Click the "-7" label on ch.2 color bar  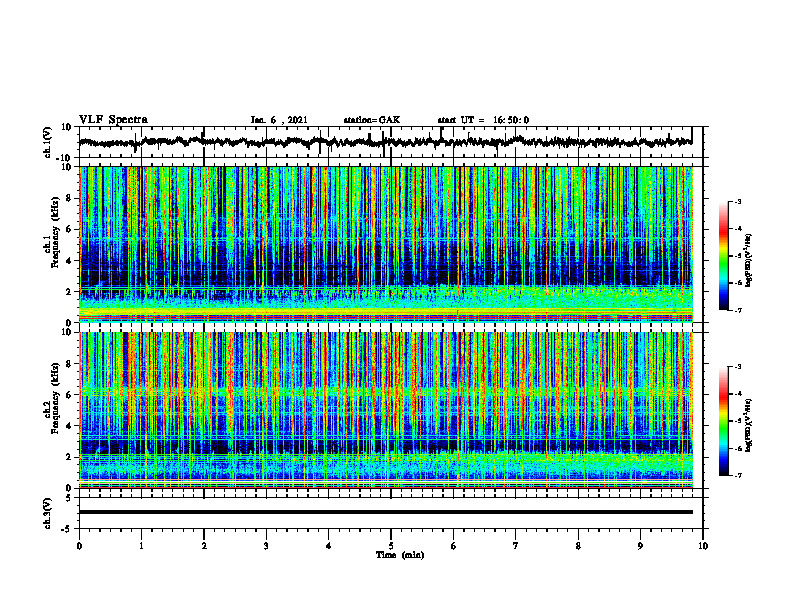point(738,475)
